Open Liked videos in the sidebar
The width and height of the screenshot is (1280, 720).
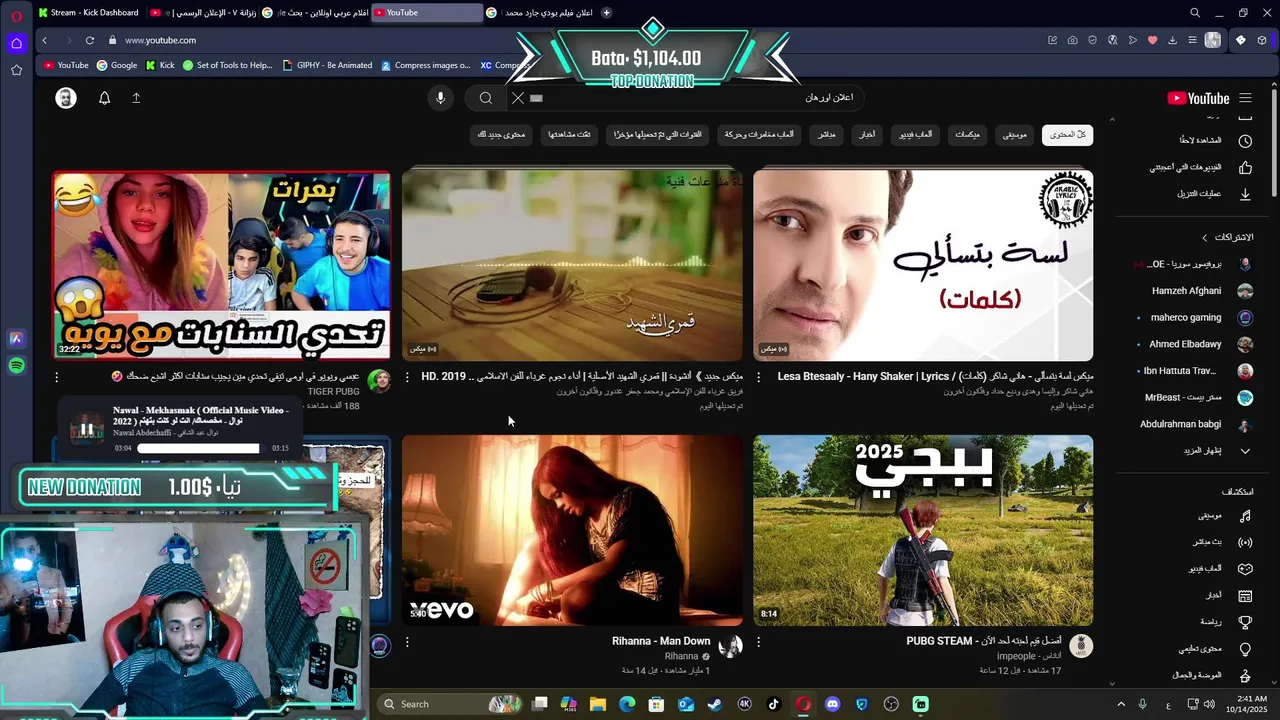1200,167
